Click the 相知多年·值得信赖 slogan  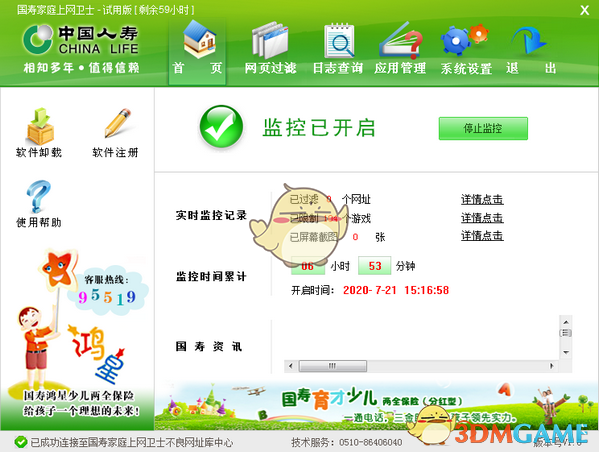tap(81, 68)
